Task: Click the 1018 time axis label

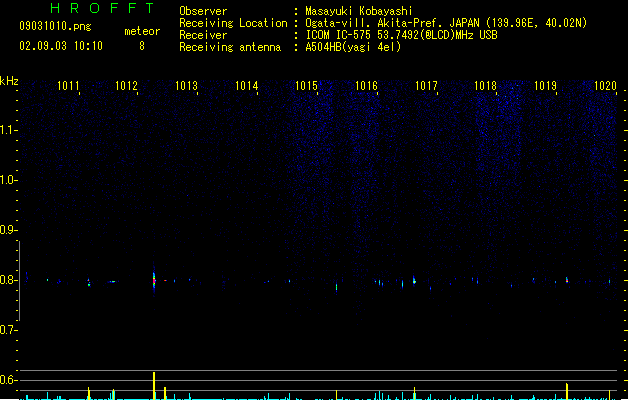Action: pos(485,86)
